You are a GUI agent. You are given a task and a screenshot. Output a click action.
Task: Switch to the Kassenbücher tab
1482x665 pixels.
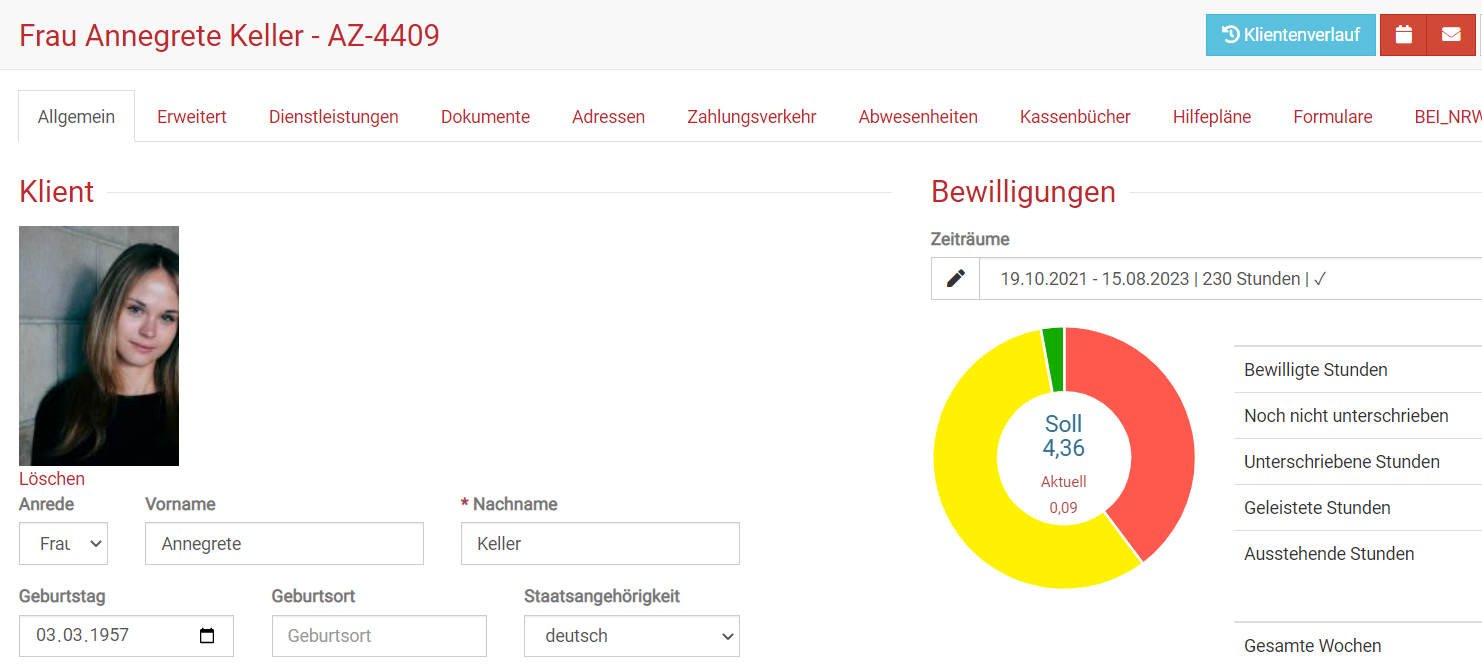coord(1075,117)
